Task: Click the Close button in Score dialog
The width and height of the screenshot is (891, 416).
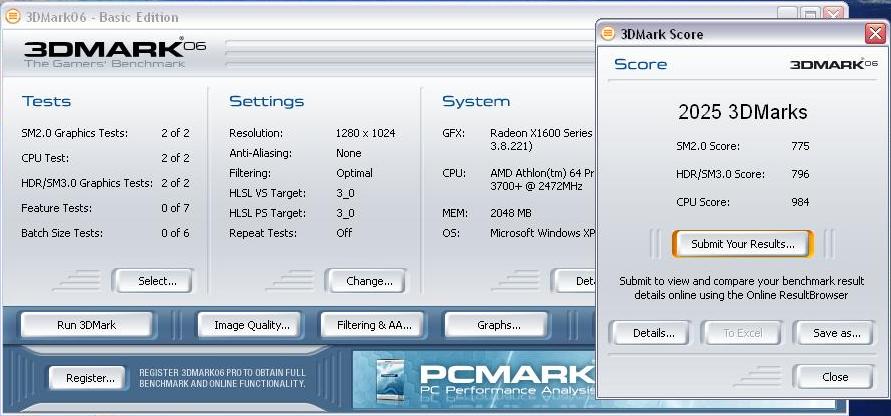Action: (x=833, y=377)
